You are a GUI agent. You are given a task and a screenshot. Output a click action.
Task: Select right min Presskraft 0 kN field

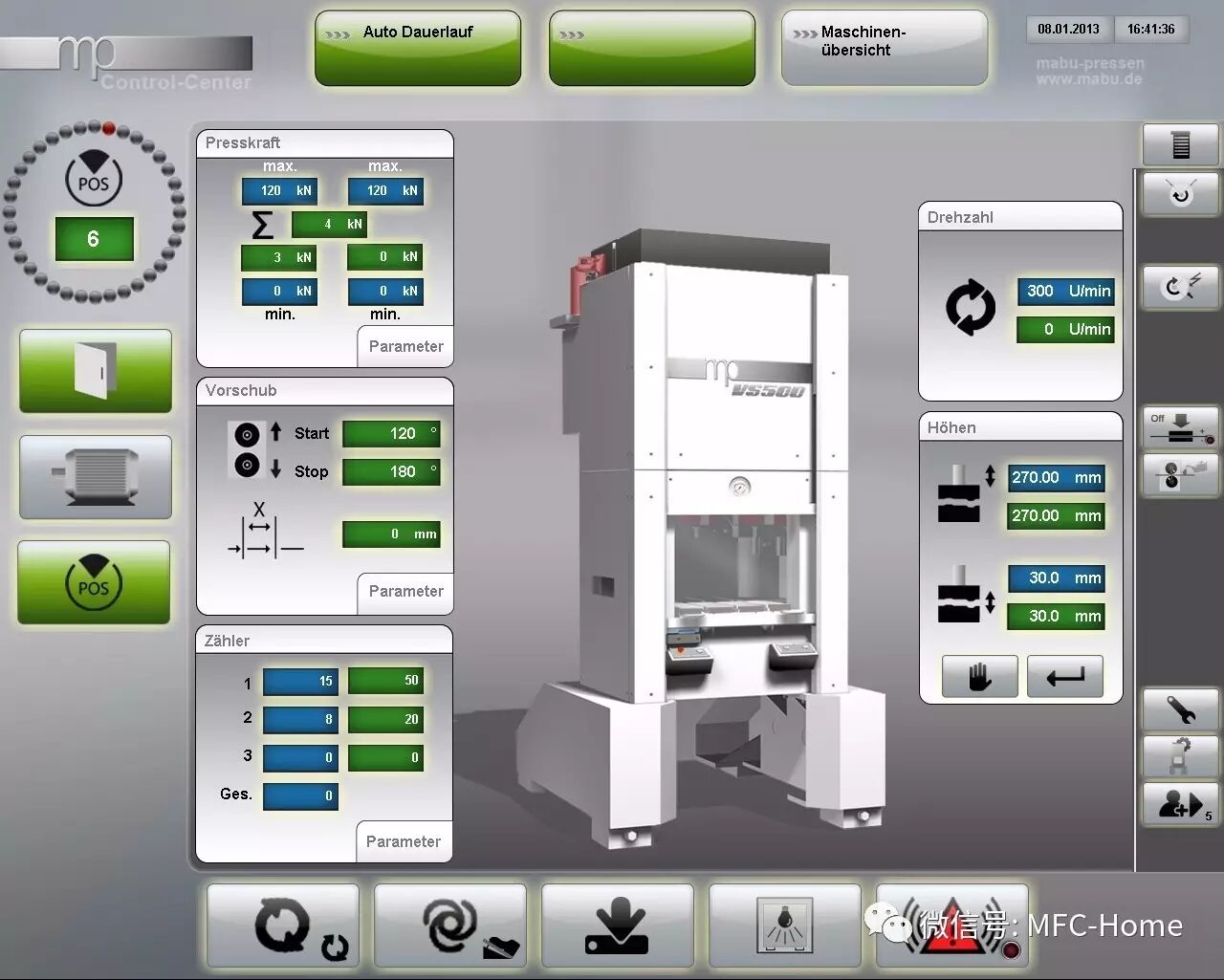pos(384,291)
